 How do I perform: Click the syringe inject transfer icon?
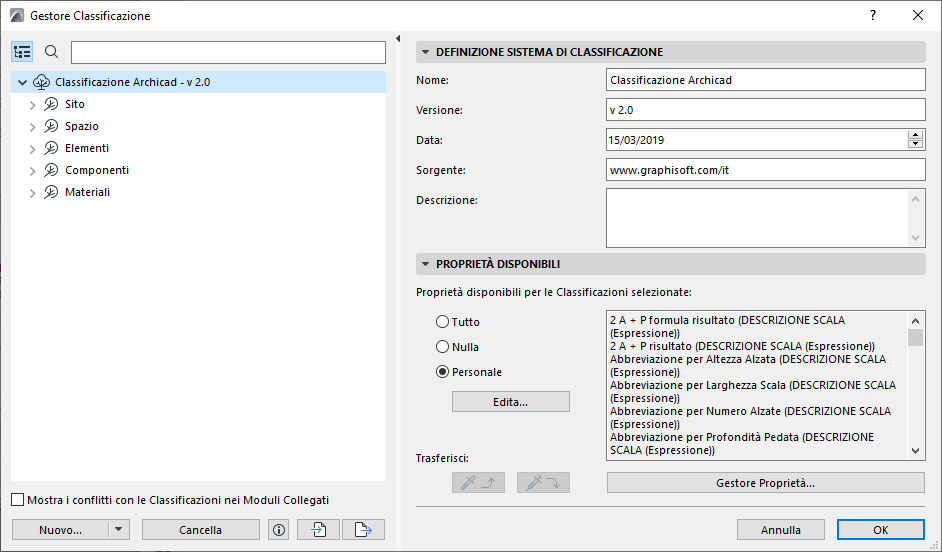(x=543, y=483)
